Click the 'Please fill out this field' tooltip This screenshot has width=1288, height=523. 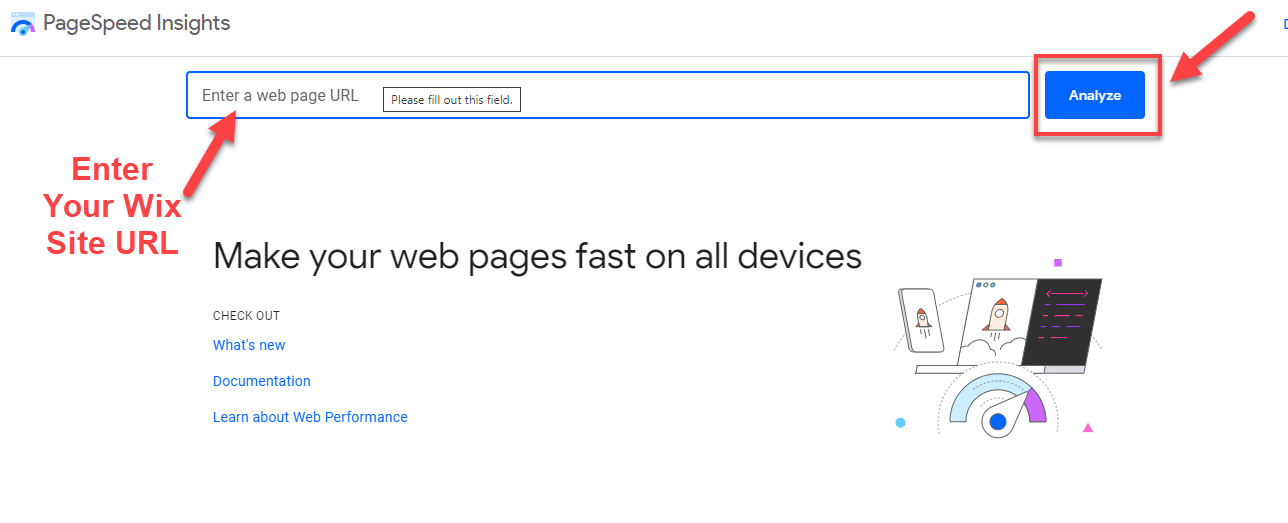[452, 100]
